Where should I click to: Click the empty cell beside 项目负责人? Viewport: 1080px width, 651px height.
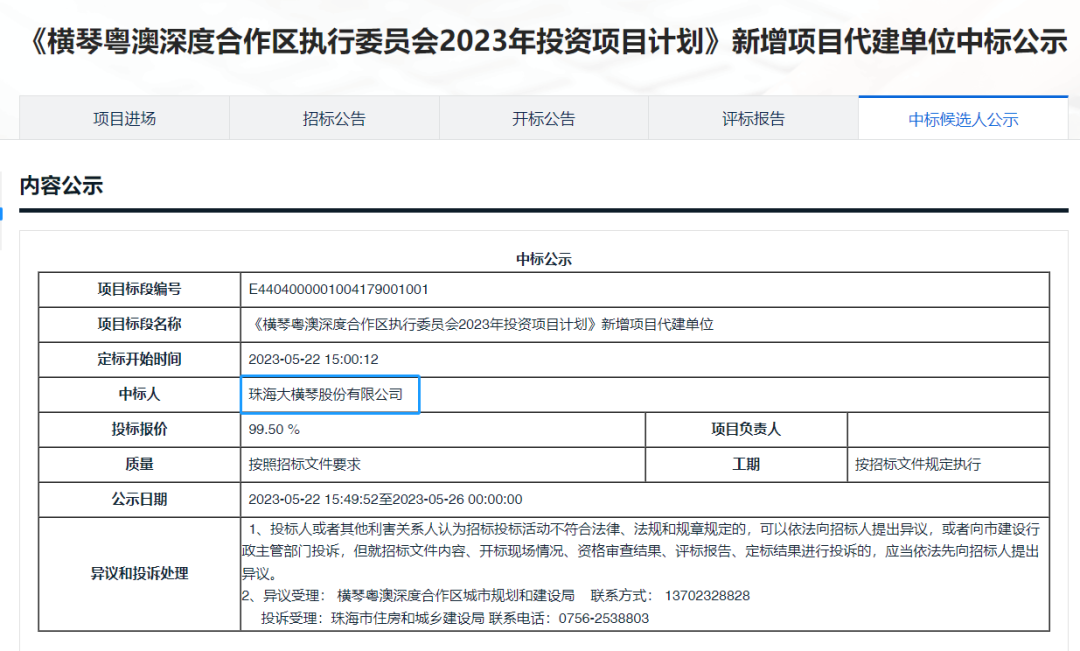[x=947, y=429]
